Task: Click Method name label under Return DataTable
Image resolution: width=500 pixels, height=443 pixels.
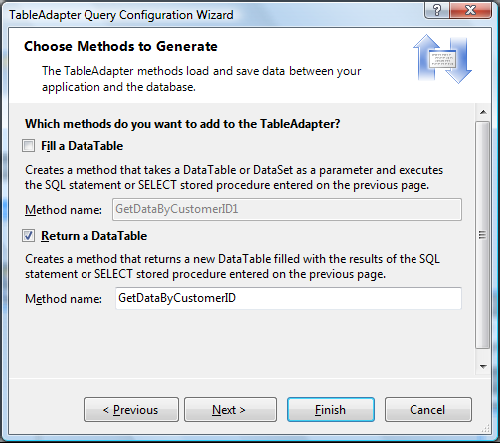Action: coord(63,299)
